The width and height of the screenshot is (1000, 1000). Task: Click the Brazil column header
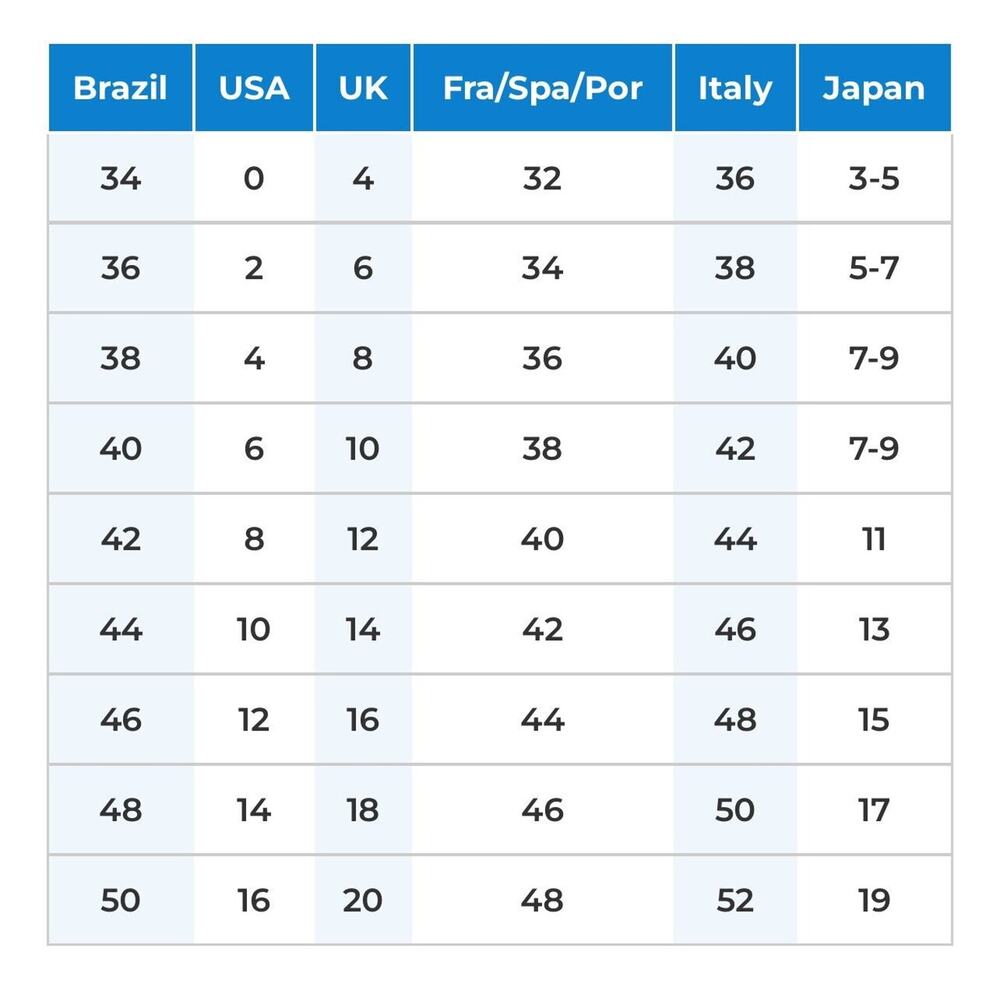pos(120,88)
